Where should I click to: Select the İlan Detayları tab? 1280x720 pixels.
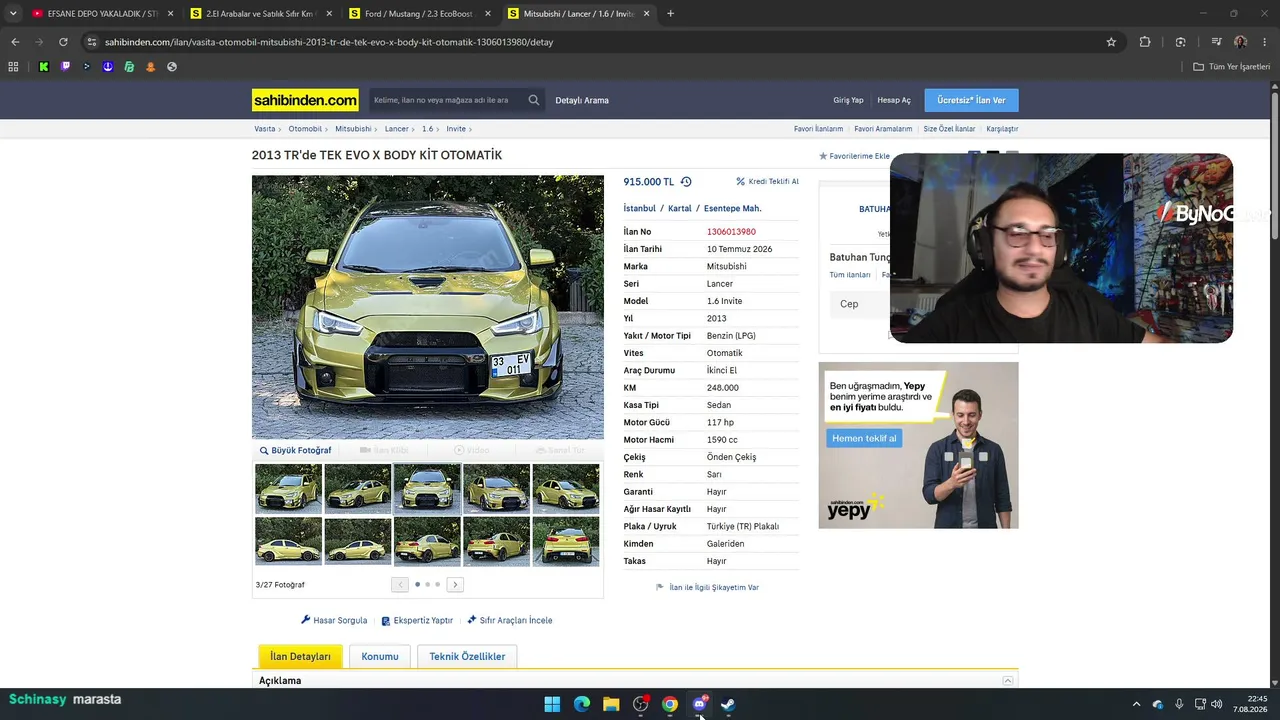(300, 656)
